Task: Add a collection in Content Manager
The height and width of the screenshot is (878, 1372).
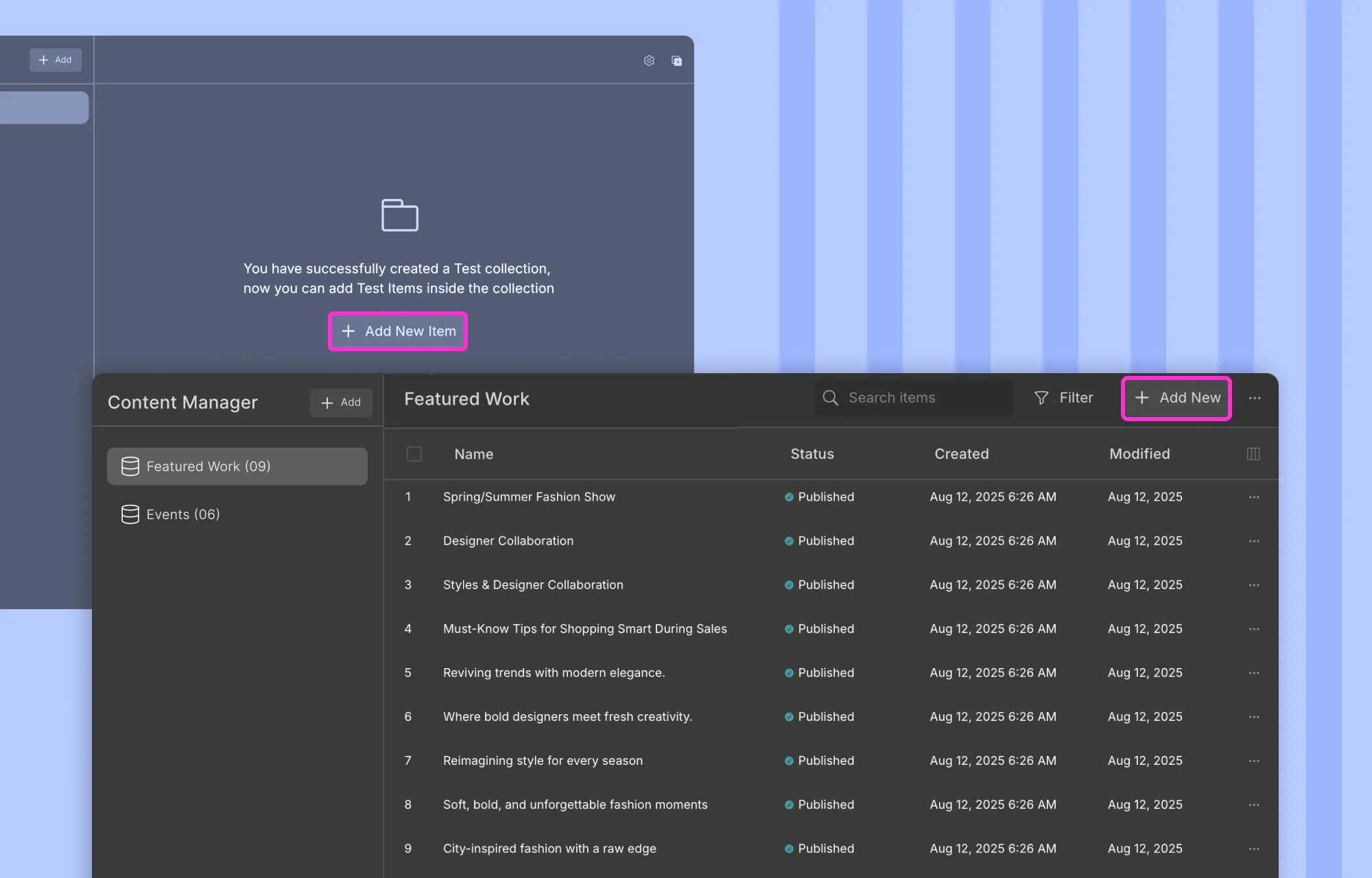Action: (x=341, y=403)
